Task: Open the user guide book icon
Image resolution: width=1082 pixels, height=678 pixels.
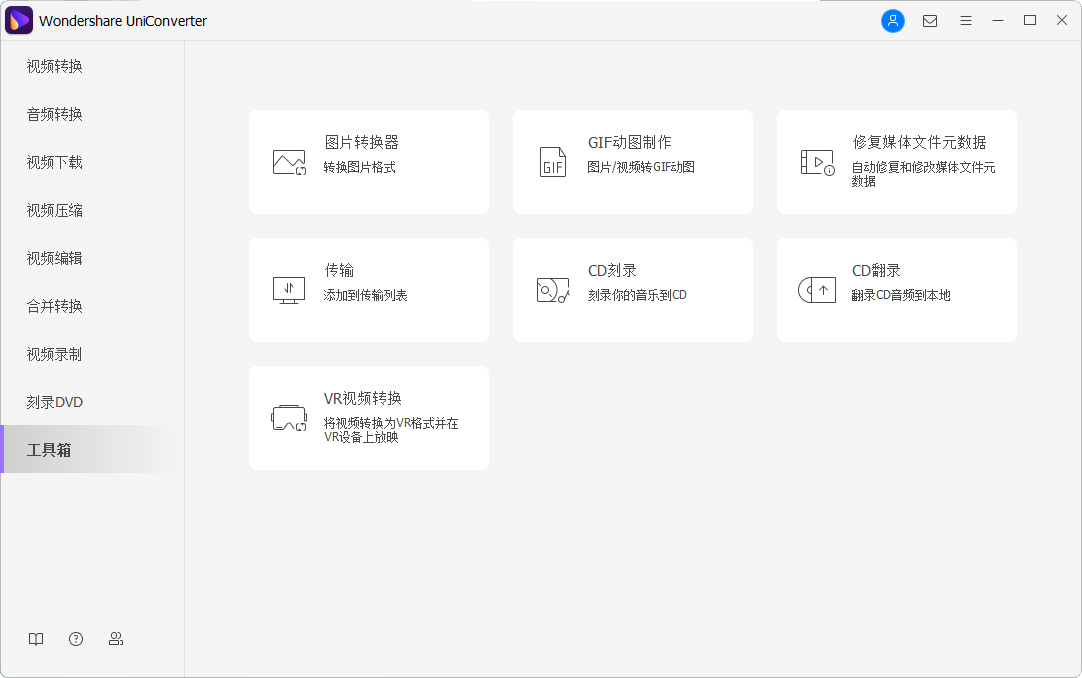Action: coord(36,639)
